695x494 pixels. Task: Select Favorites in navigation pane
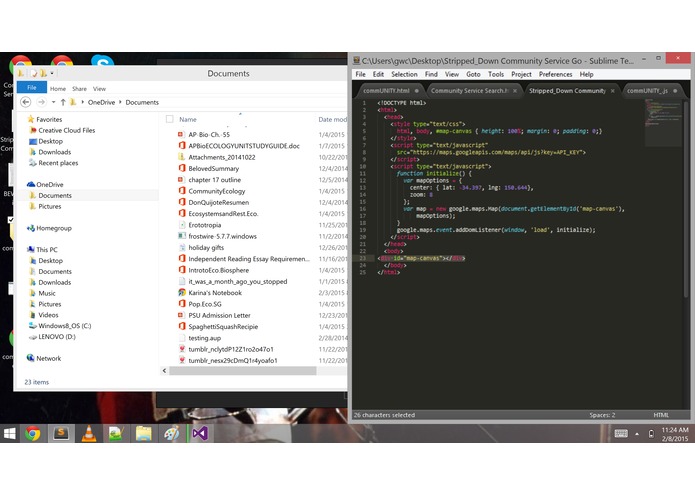[49, 119]
